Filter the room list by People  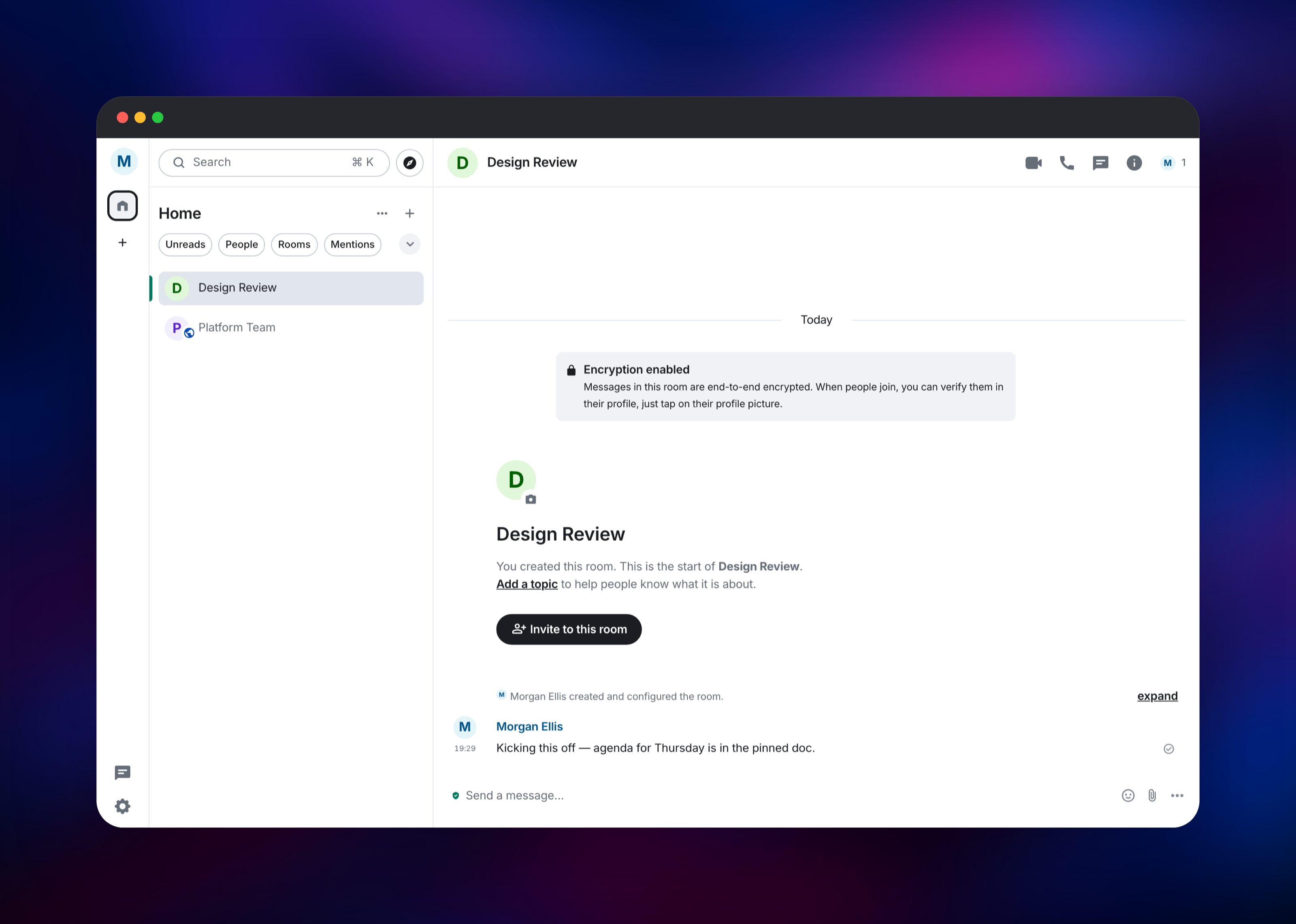[x=242, y=245]
